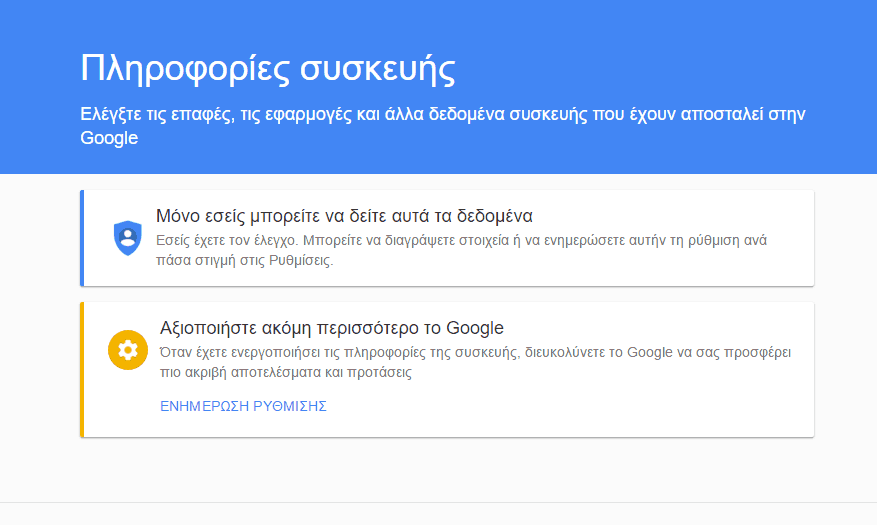Click the Αξιοποιήστε ακόμη περισσότερο το Google heading
Image resolution: width=877 pixels, height=525 pixels.
tap(332, 328)
